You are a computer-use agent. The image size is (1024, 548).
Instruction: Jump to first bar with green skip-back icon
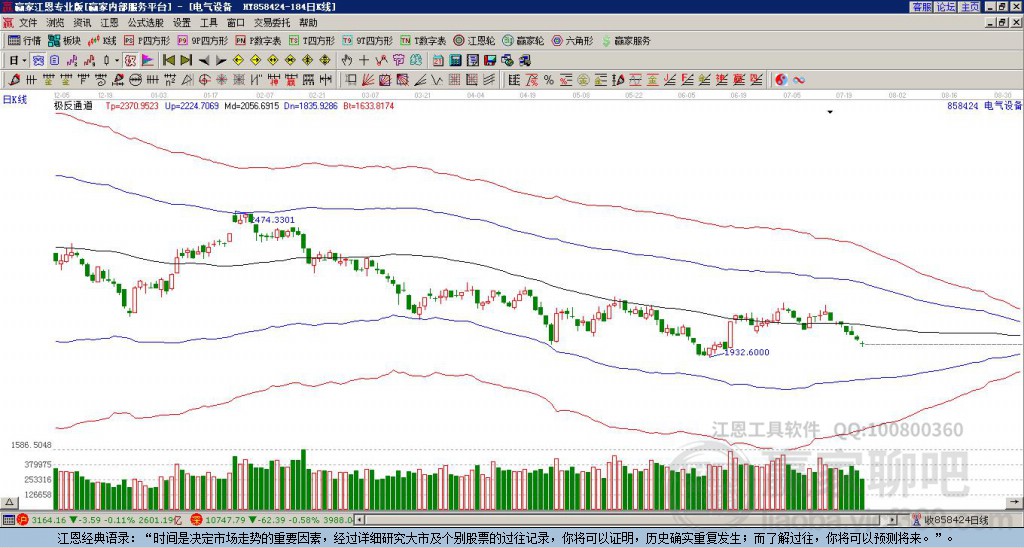(x=168, y=61)
